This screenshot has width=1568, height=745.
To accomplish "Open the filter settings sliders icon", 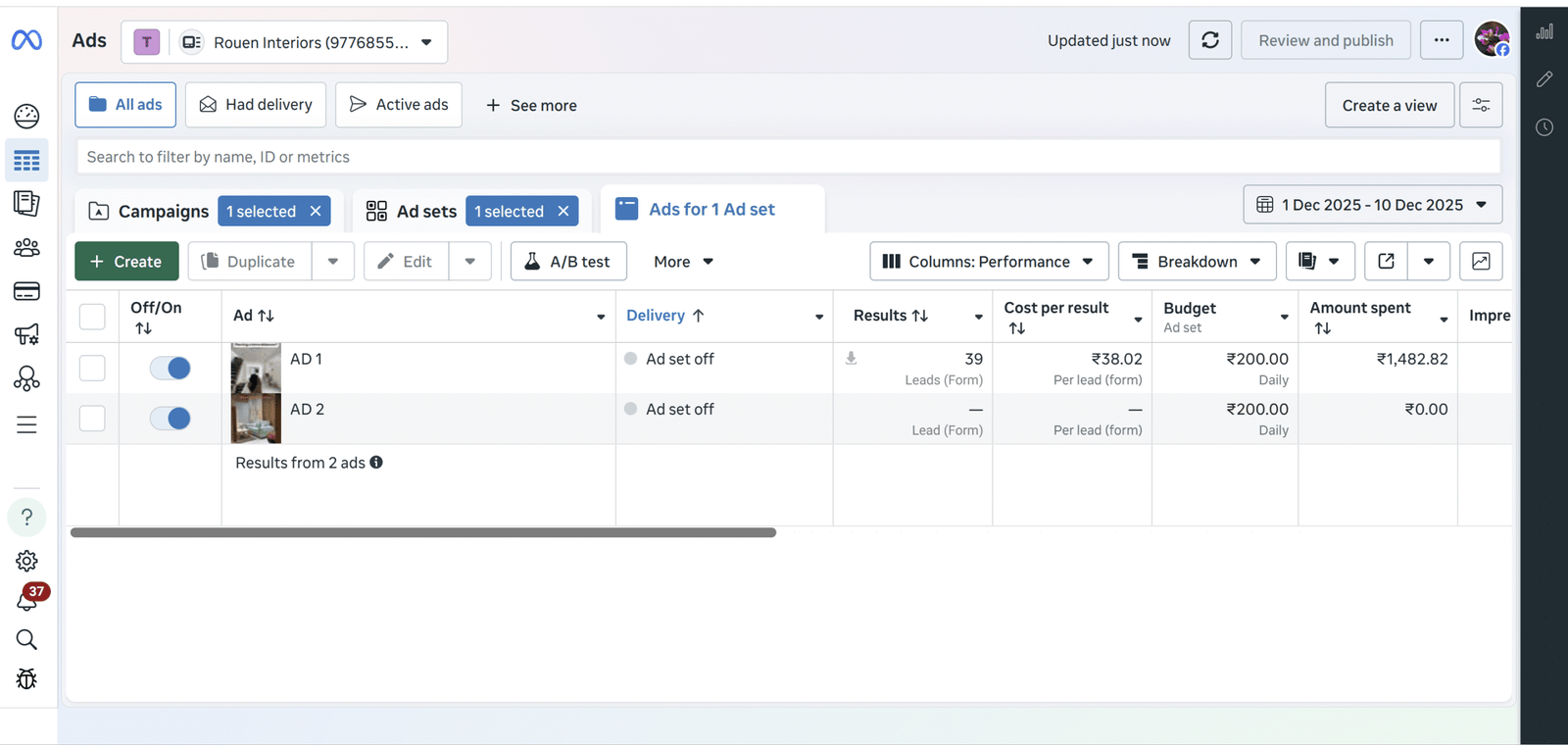I will [x=1480, y=105].
